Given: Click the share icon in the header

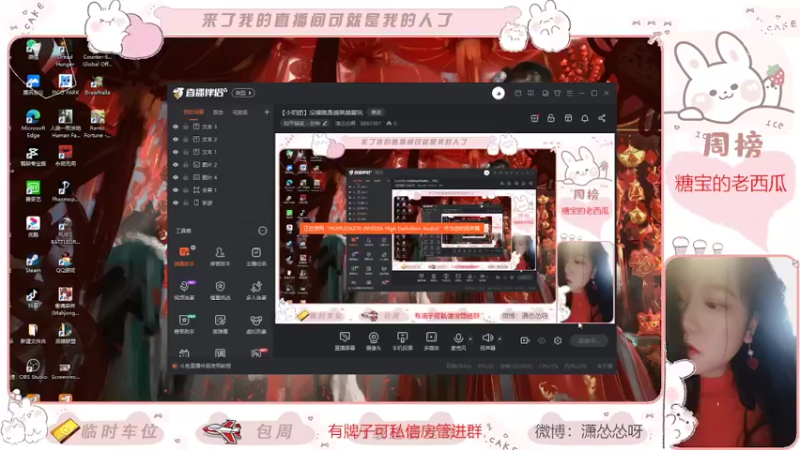Looking at the screenshot, I should click(602, 118).
